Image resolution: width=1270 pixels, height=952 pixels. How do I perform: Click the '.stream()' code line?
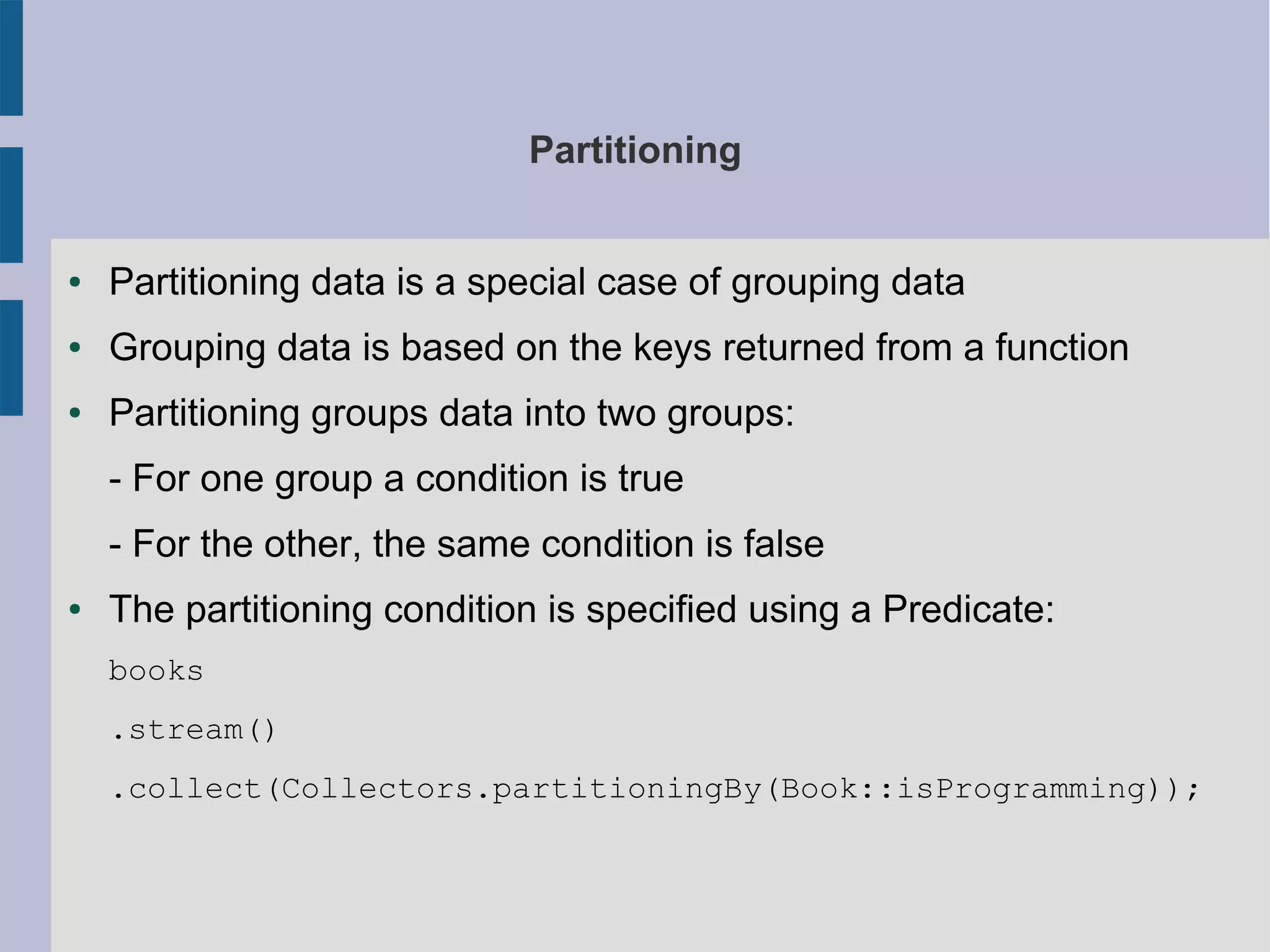(193, 730)
